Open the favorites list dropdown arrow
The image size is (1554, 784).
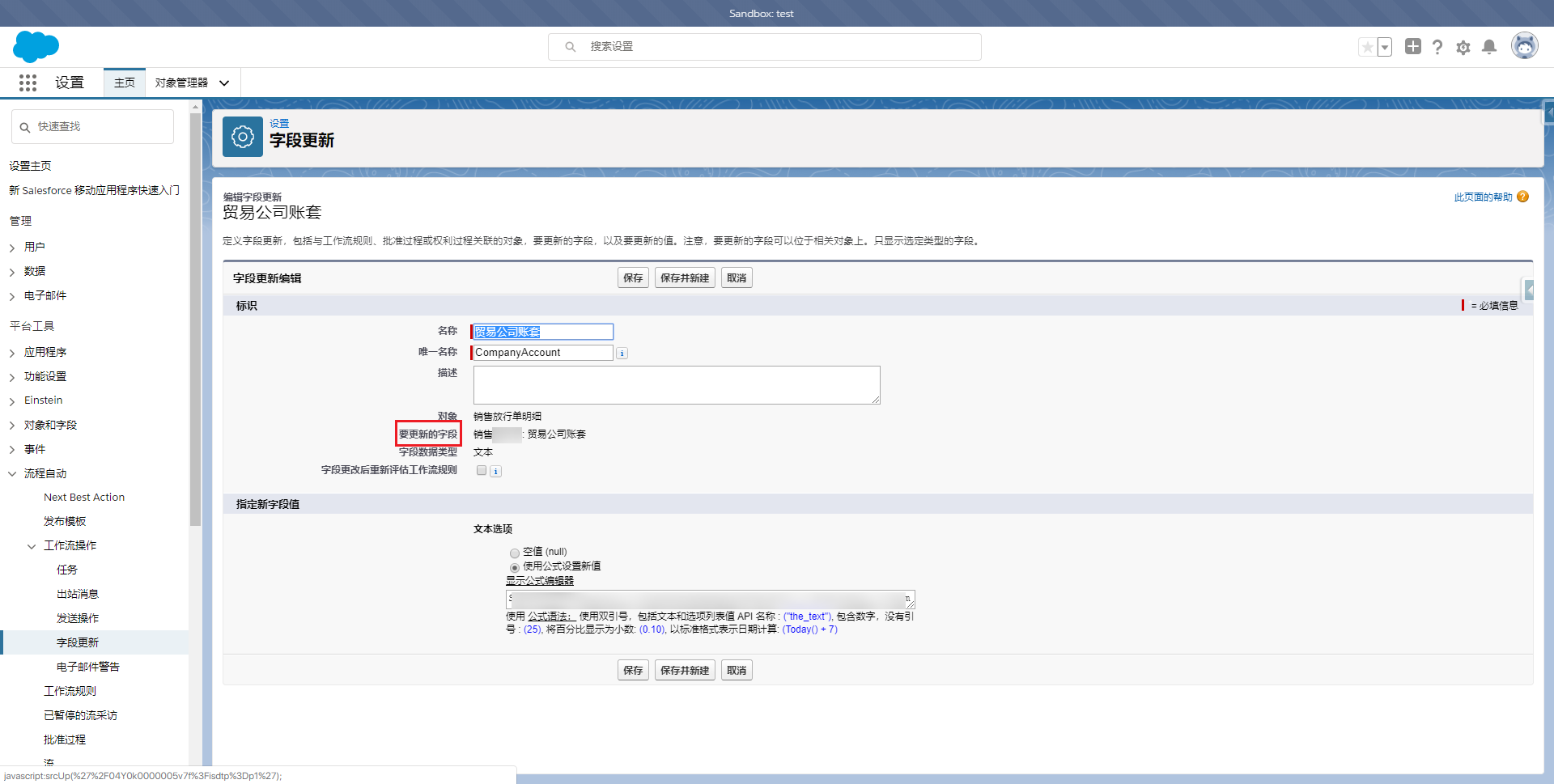[1385, 47]
